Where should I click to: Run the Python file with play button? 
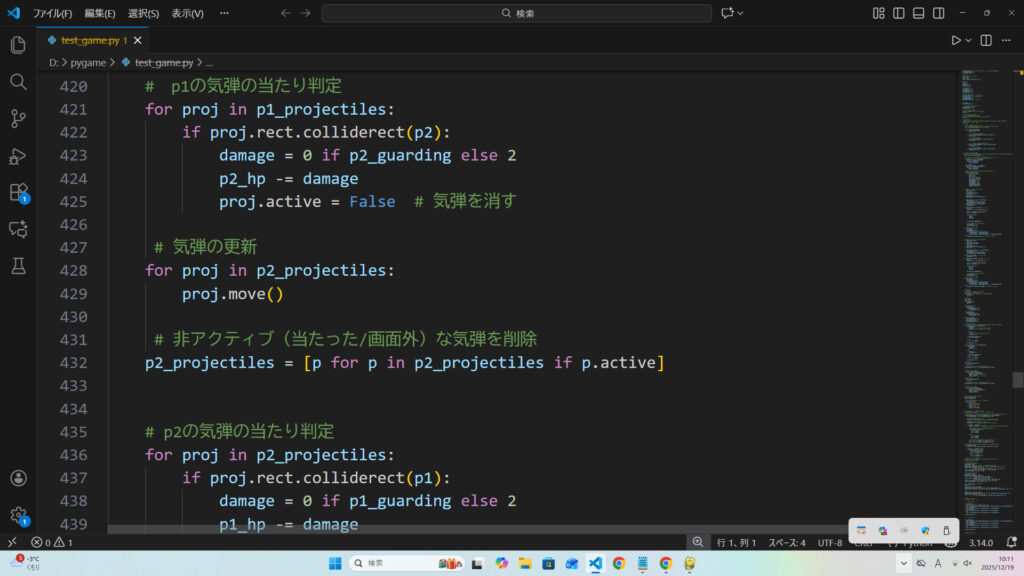[x=956, y=40]
